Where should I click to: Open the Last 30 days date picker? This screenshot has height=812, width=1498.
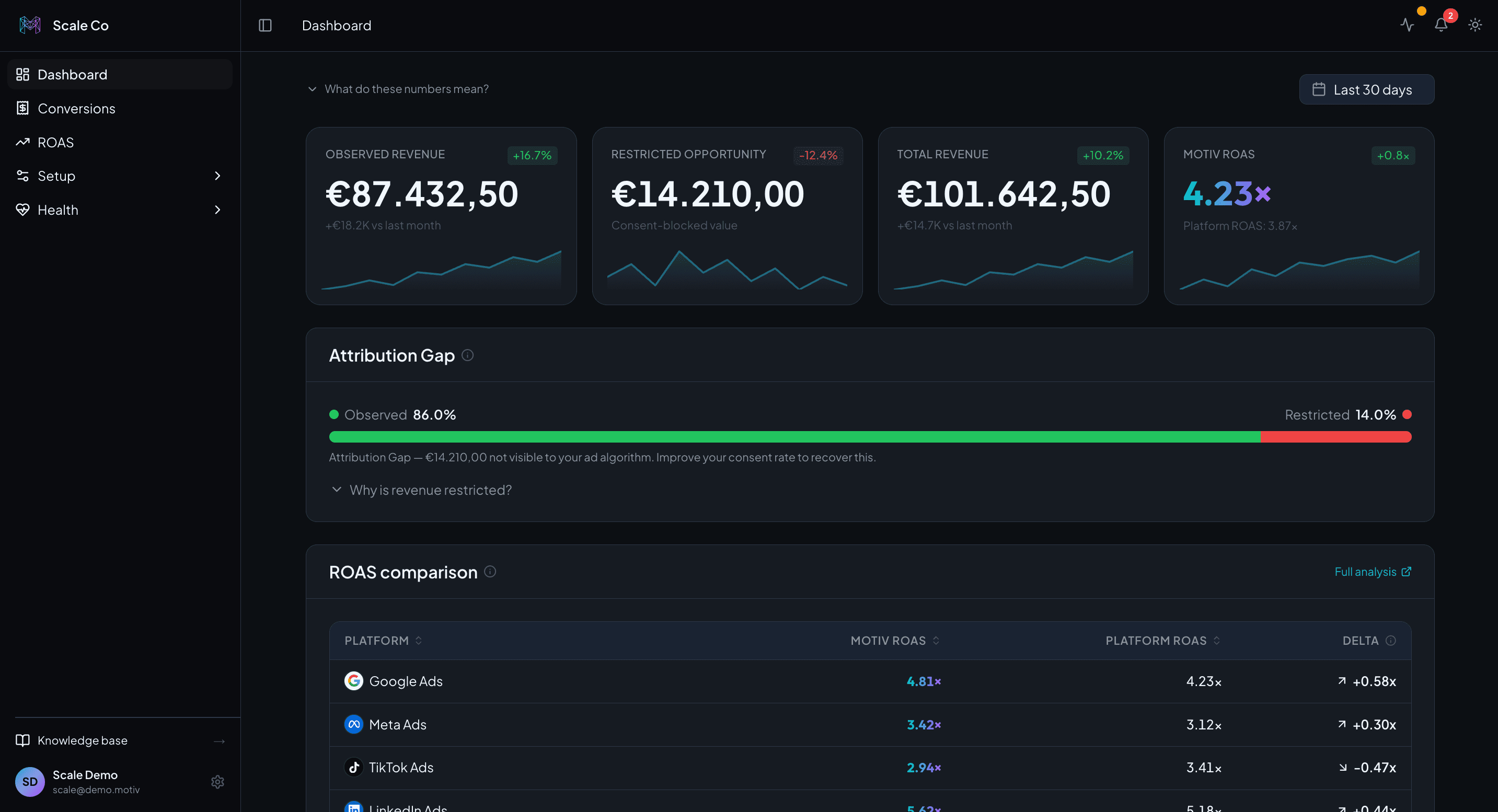[x=1367, y=89]
